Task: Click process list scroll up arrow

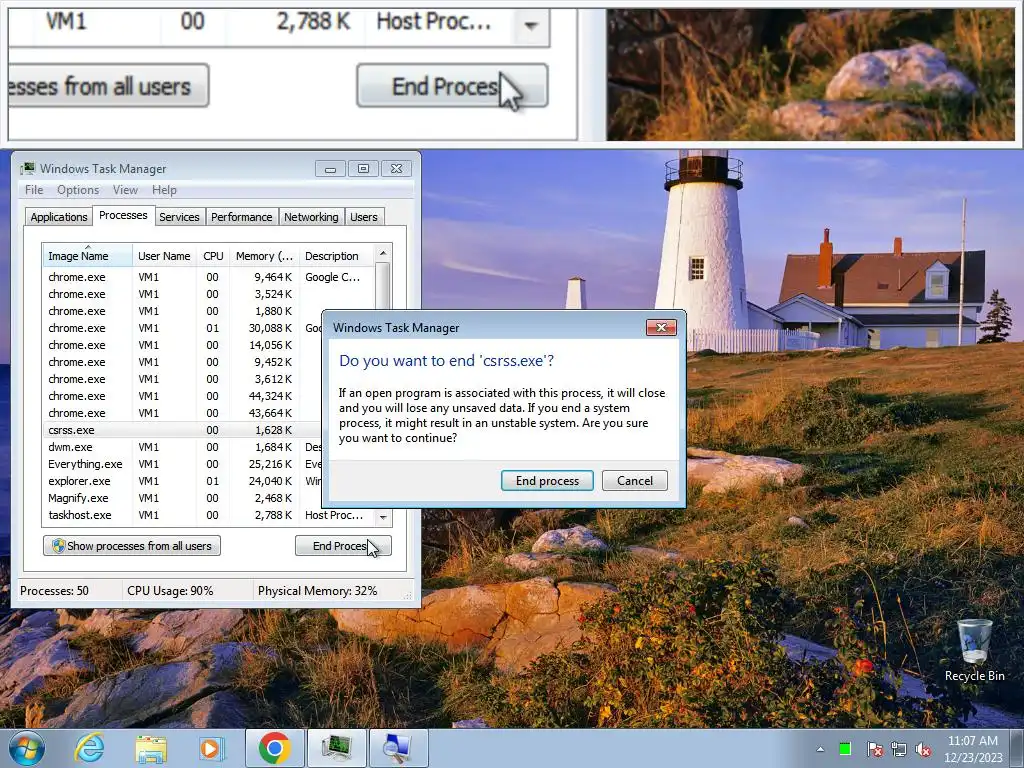Action: point(383,253)
